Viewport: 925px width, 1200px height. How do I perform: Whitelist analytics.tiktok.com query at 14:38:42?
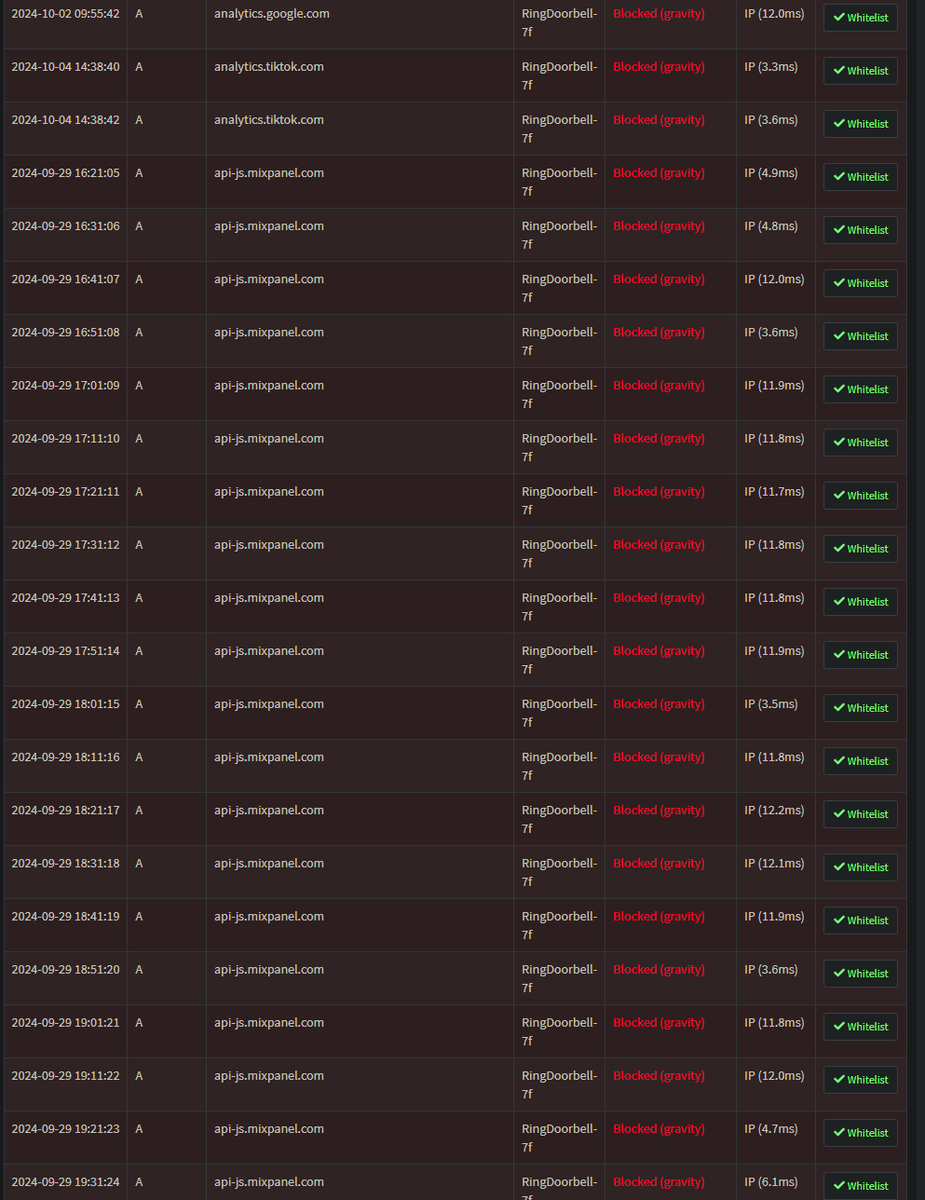tap(860, 124)
